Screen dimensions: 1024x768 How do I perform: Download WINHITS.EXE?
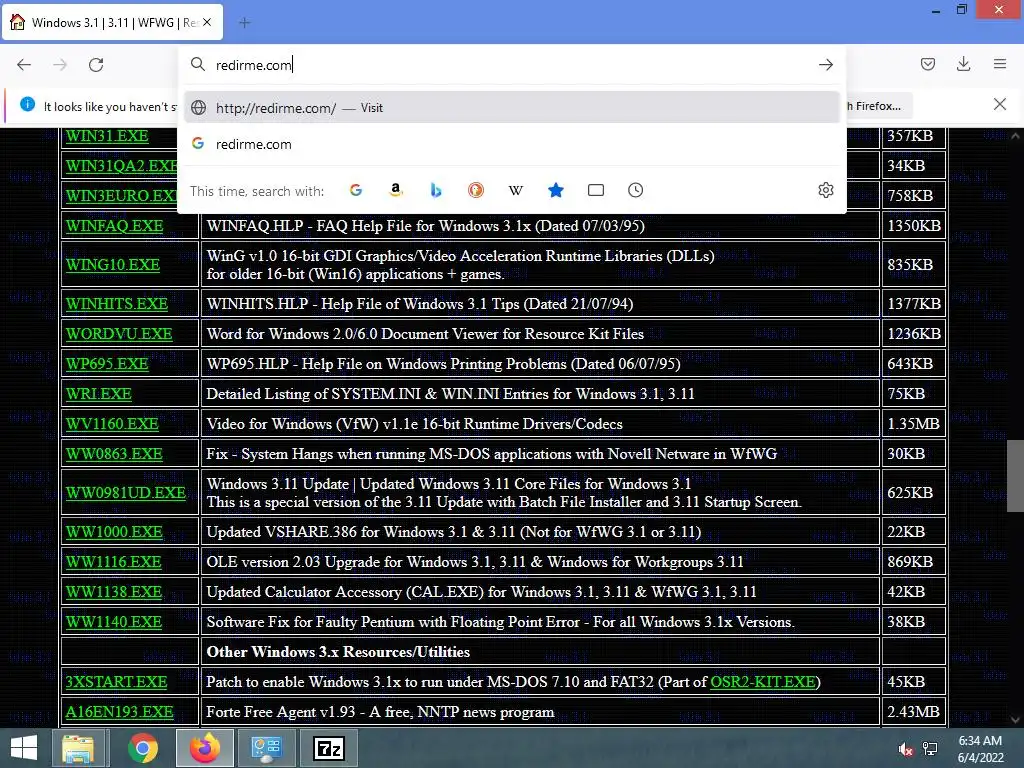tap(116, 304)
